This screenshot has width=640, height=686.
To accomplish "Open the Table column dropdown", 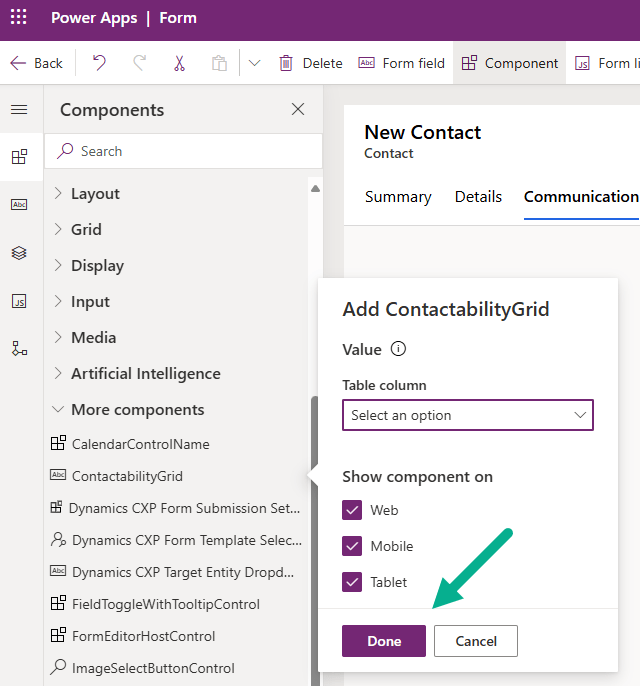I will [x=468, y=415].
